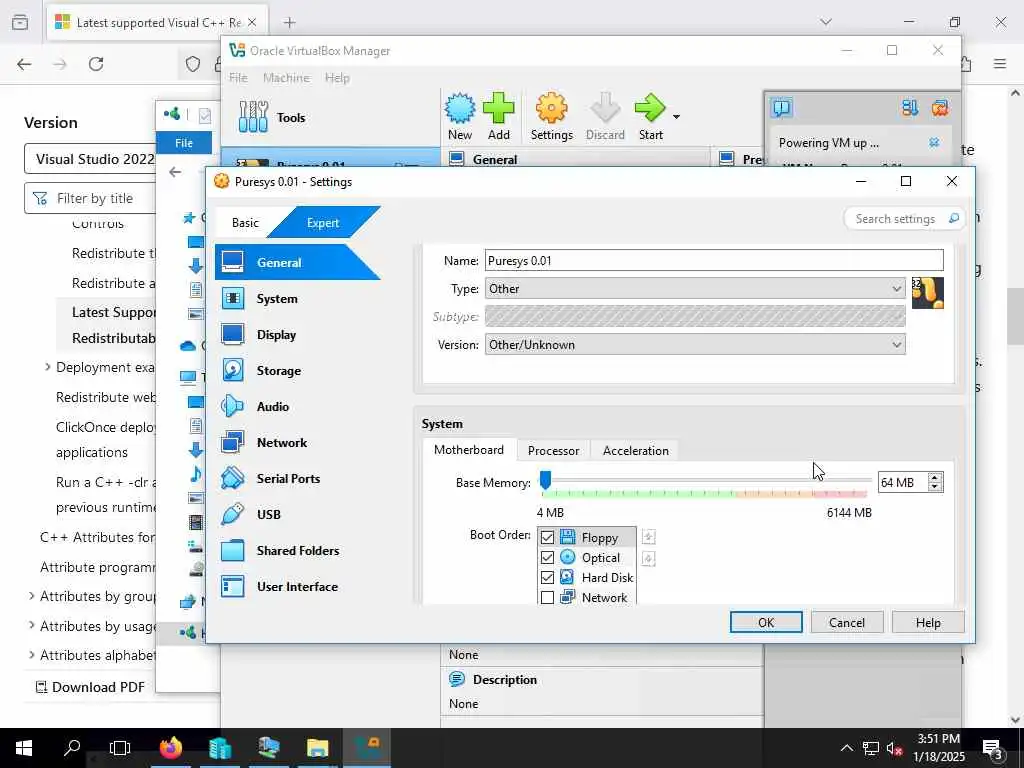Click Add in VirtualBox Manager toolbar

point(499,117)
